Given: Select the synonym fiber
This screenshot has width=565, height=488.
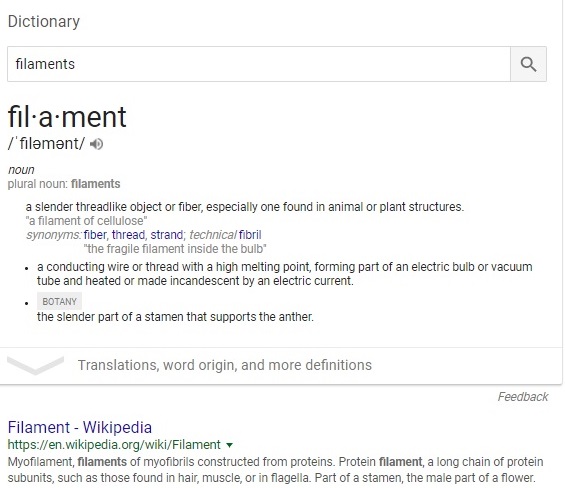Looking at the screenshot, I should coord(95,235).
